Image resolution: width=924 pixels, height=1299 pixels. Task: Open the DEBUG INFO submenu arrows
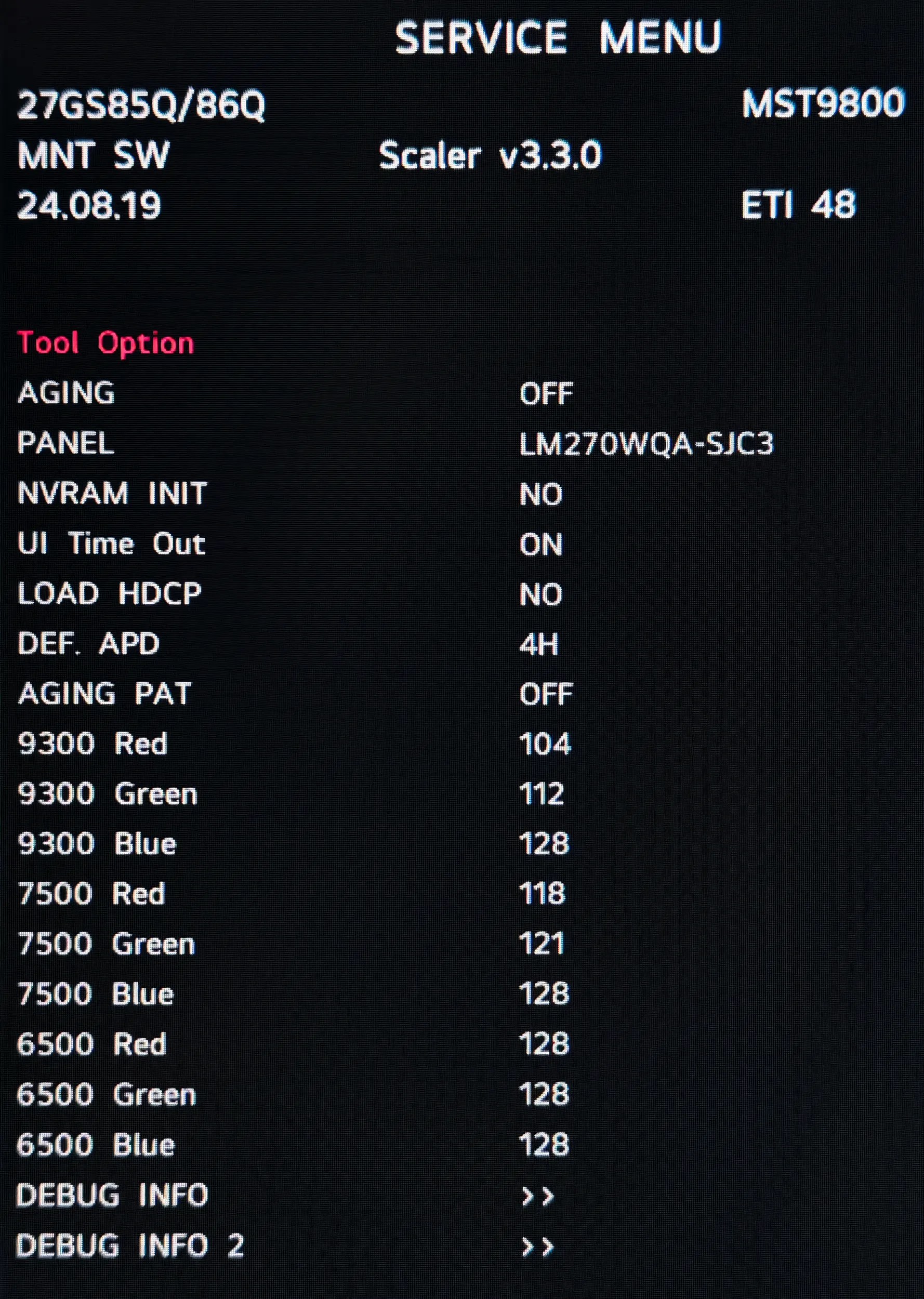click(x=537, y=1197)
